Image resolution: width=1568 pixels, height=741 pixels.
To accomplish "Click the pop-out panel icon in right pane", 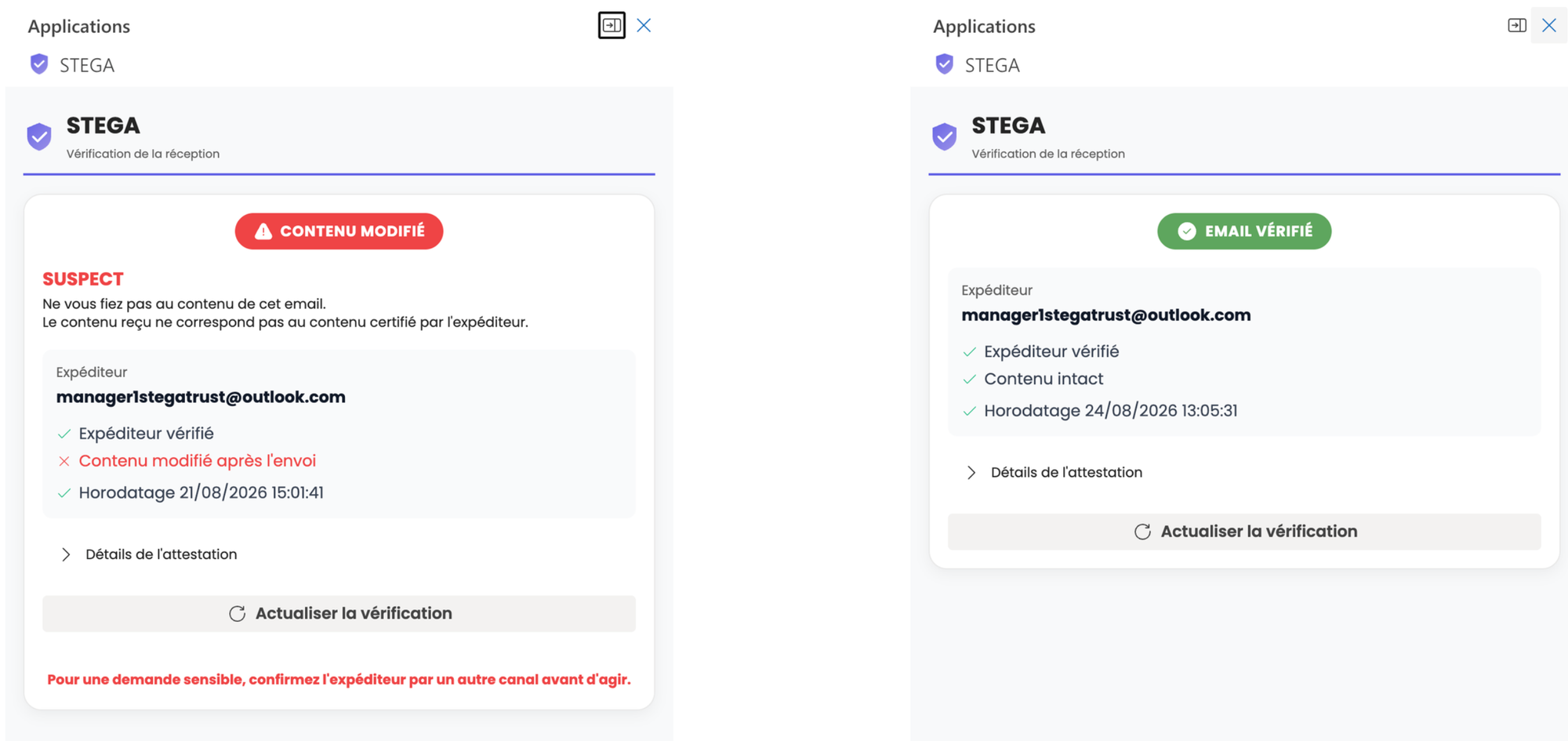I will 1517,25.
